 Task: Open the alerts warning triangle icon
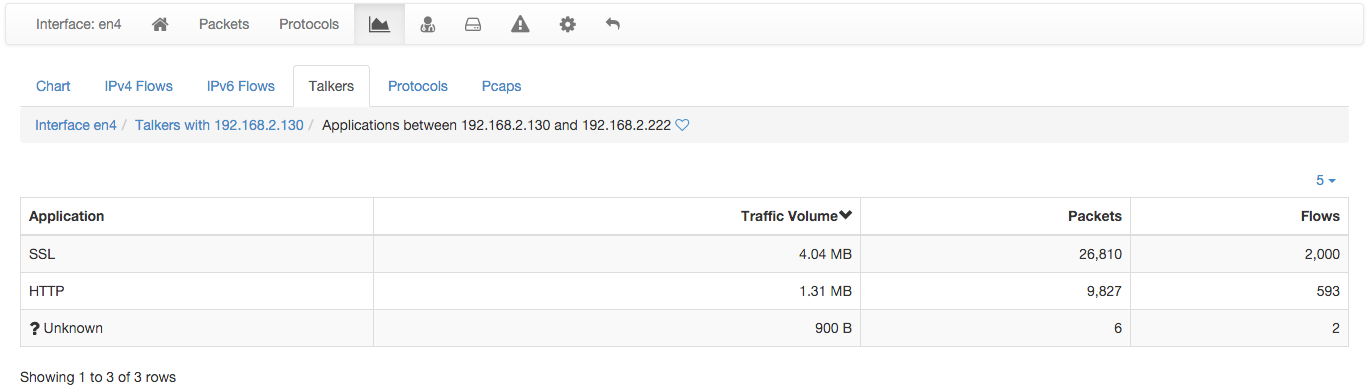520,24
